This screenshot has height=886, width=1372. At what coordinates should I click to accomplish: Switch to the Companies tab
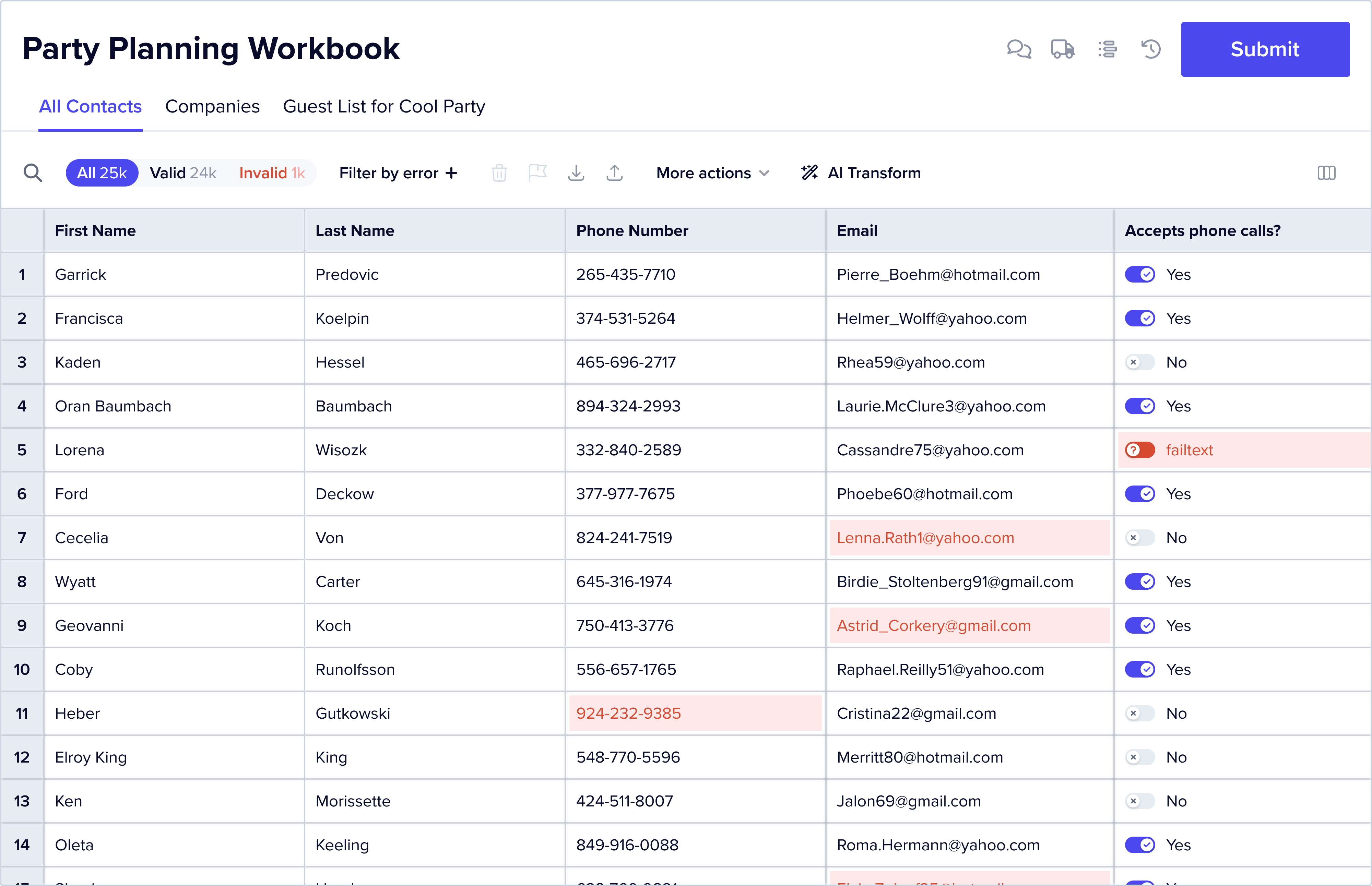[212, 106]
